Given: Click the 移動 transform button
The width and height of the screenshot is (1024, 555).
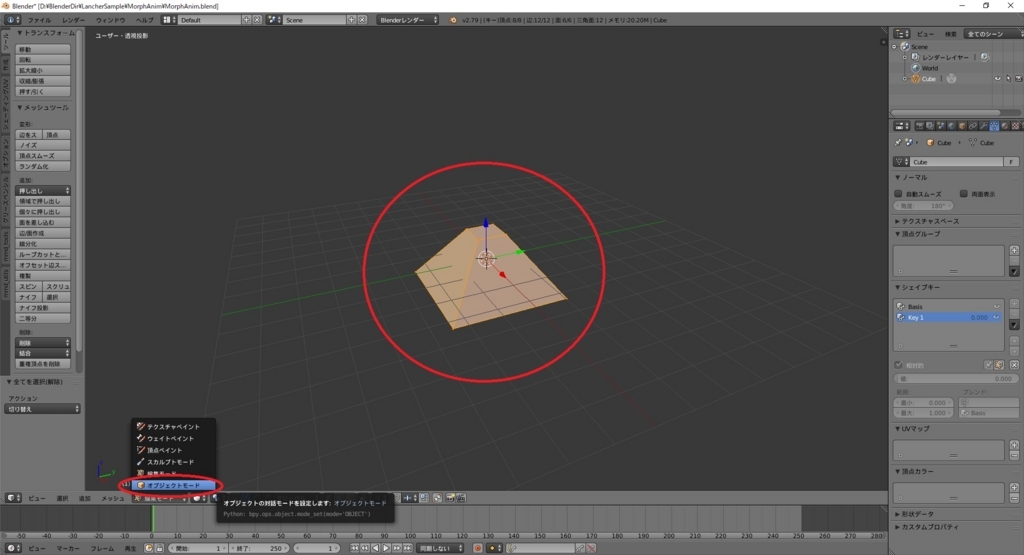Looking at the screenshot, I should coord(42,49).
